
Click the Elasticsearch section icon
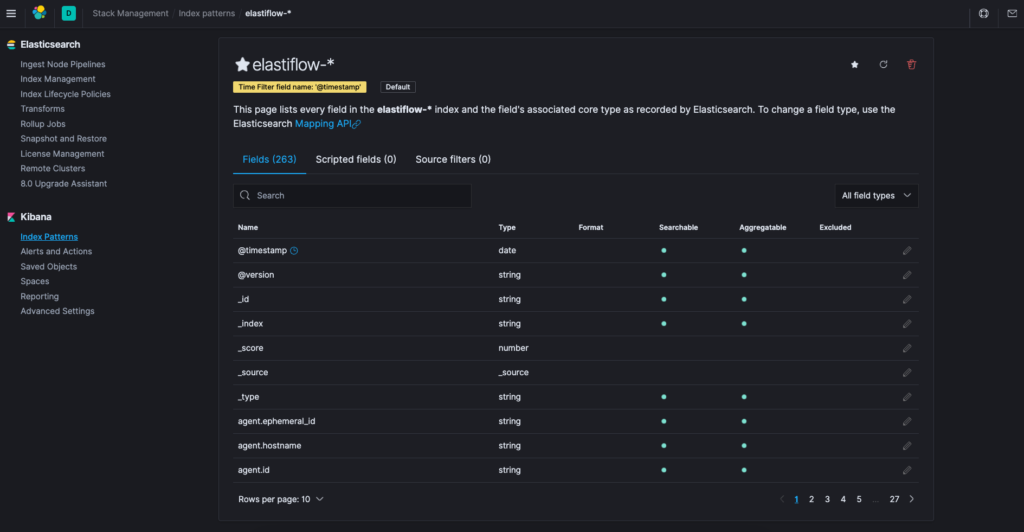(x=11, y=44)
